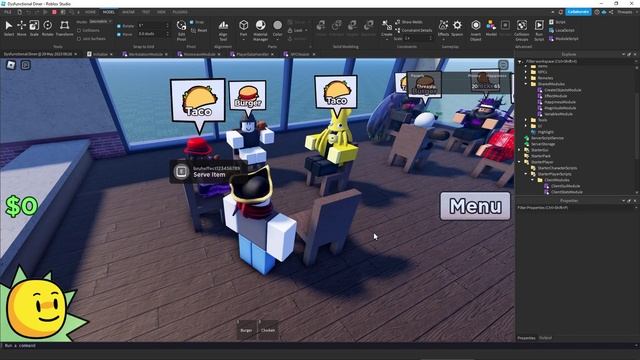Image resolution: width=640 pixels, height=360 pixels.
Task: Expand the Tools folder in Explorer
Action: tap(527, 120)
